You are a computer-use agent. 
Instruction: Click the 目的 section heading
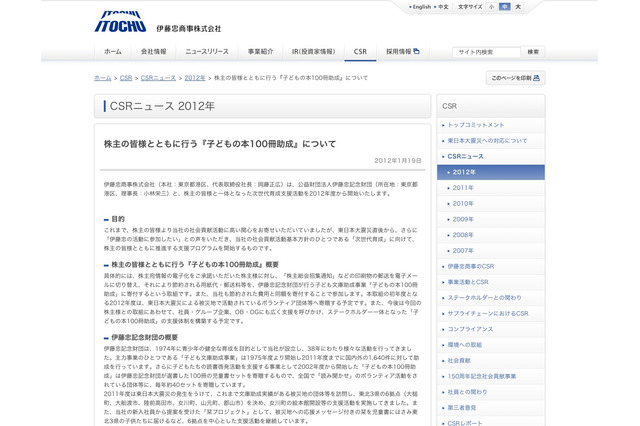tap(118, 219)
